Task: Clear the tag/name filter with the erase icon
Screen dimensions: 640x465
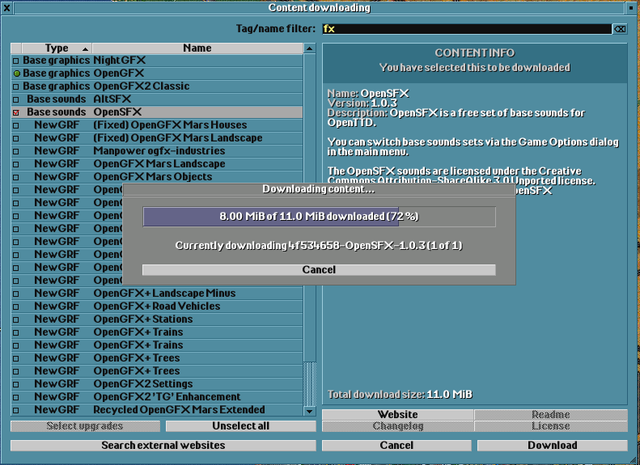Action: (620, 29)
